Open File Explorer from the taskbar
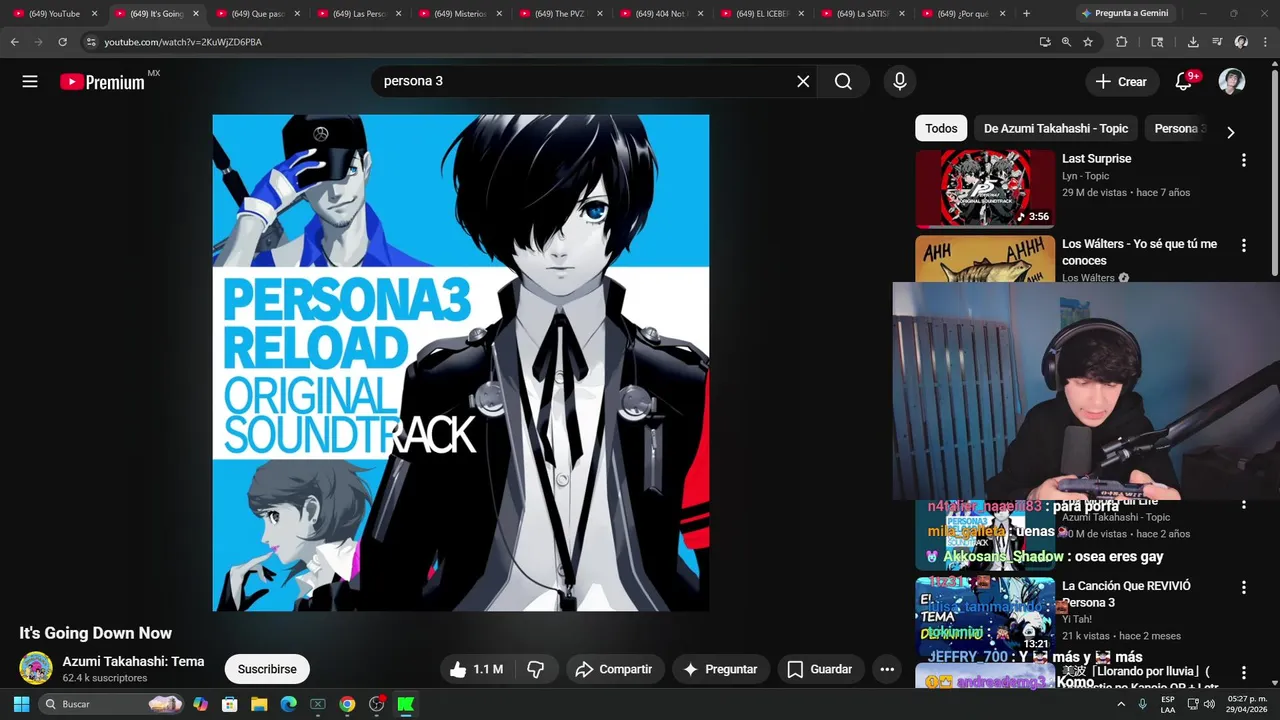Screen dimensions: 1280x720 tap(259, 704)
